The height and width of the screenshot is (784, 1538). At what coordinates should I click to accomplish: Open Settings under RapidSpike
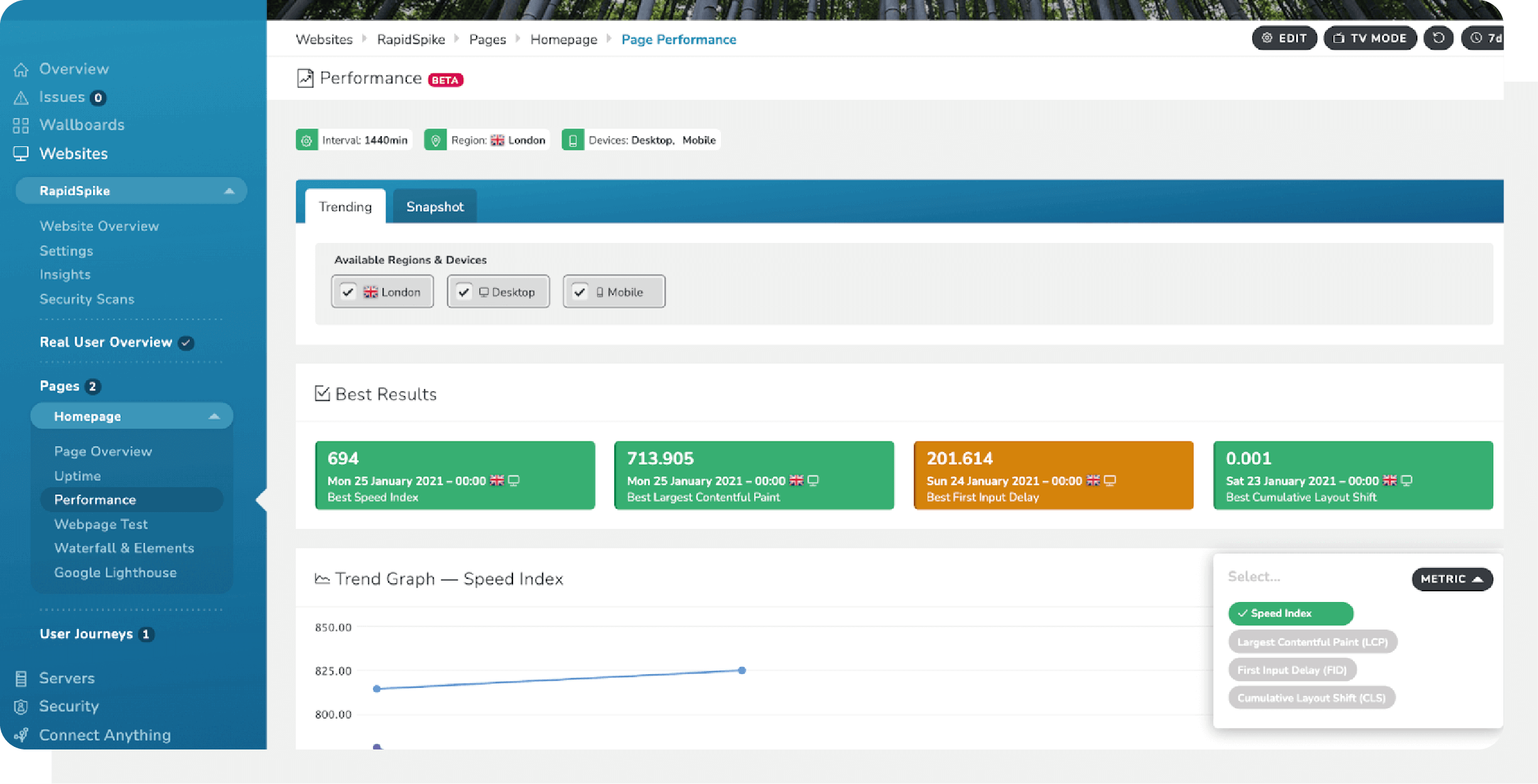pos(67,251)
